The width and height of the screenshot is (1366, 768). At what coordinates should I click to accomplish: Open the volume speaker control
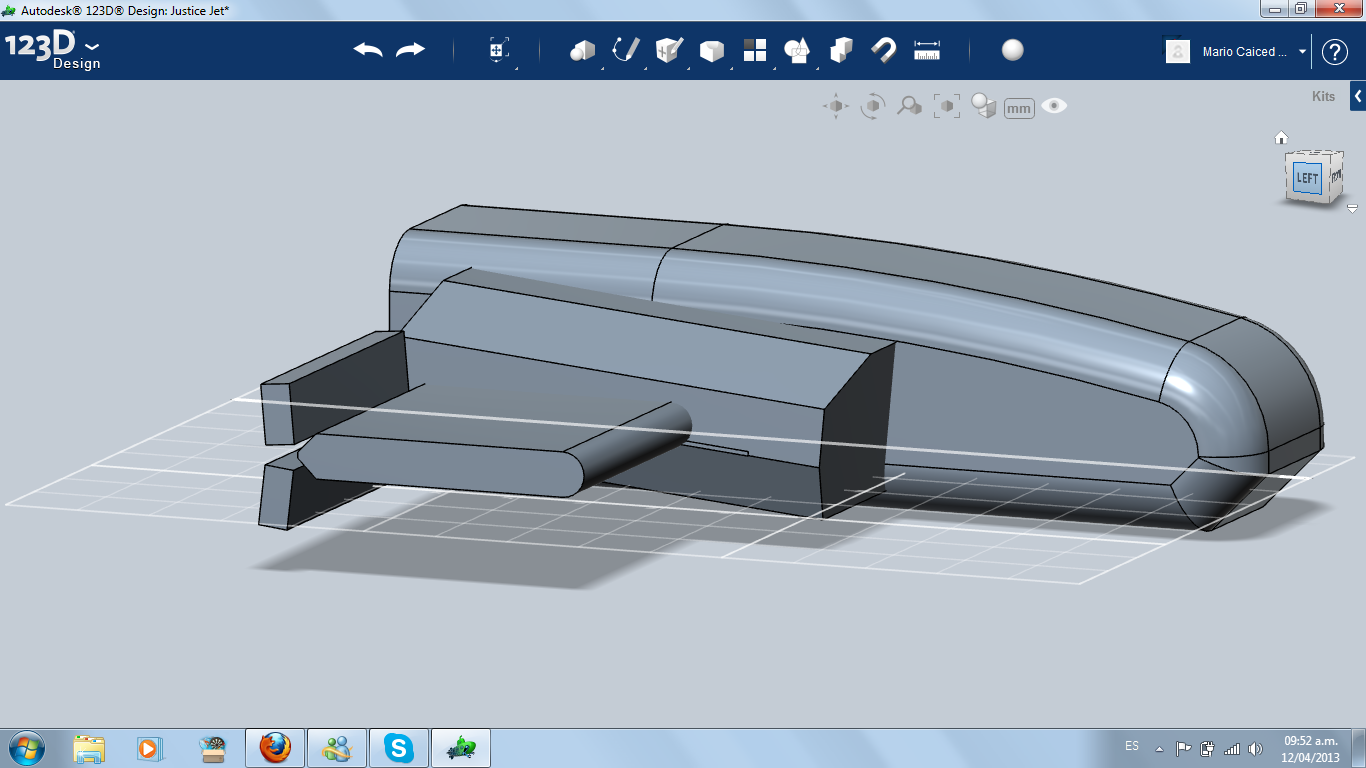1254,748
